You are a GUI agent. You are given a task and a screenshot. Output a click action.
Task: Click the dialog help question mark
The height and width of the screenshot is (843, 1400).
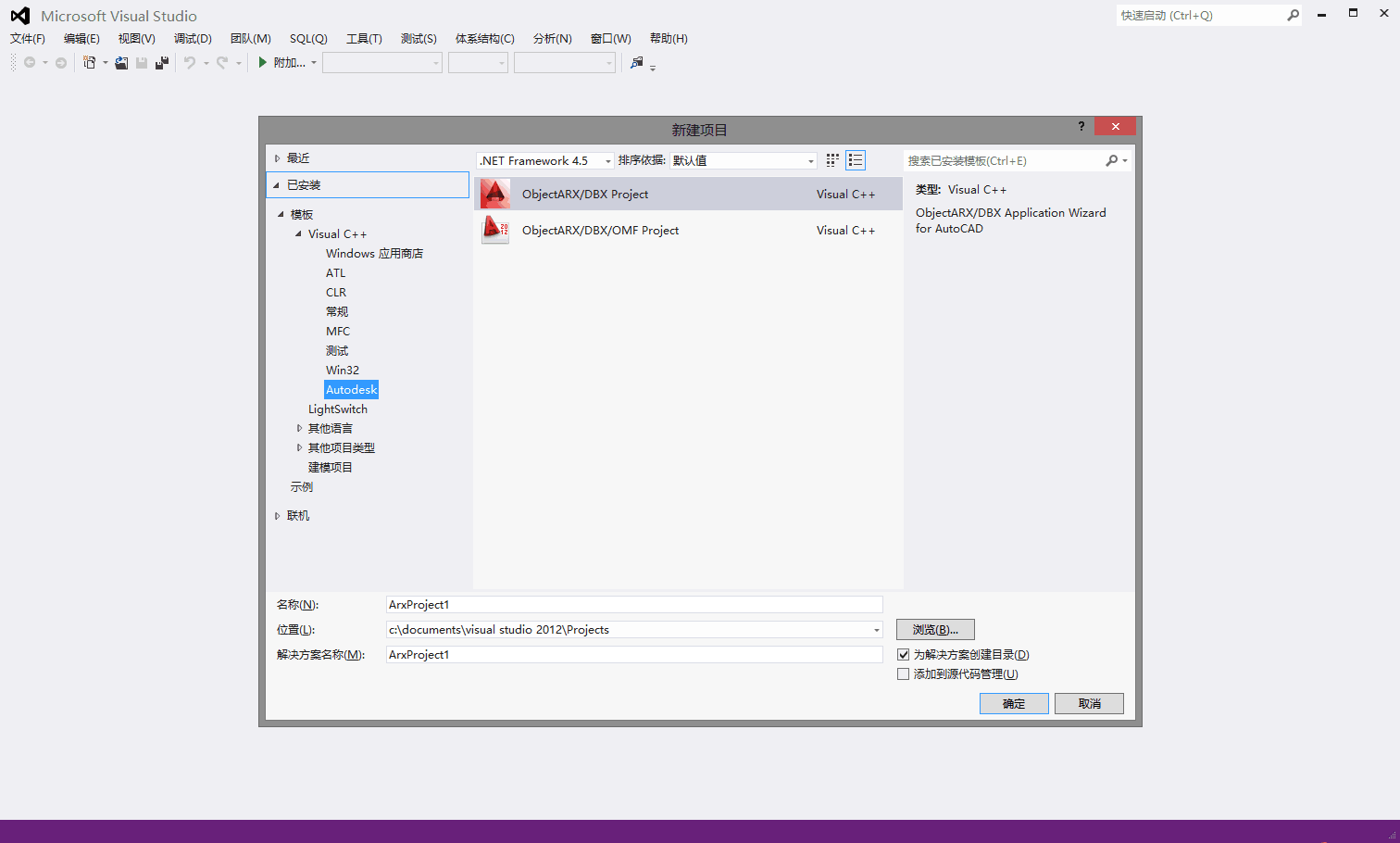point(1081,126)
